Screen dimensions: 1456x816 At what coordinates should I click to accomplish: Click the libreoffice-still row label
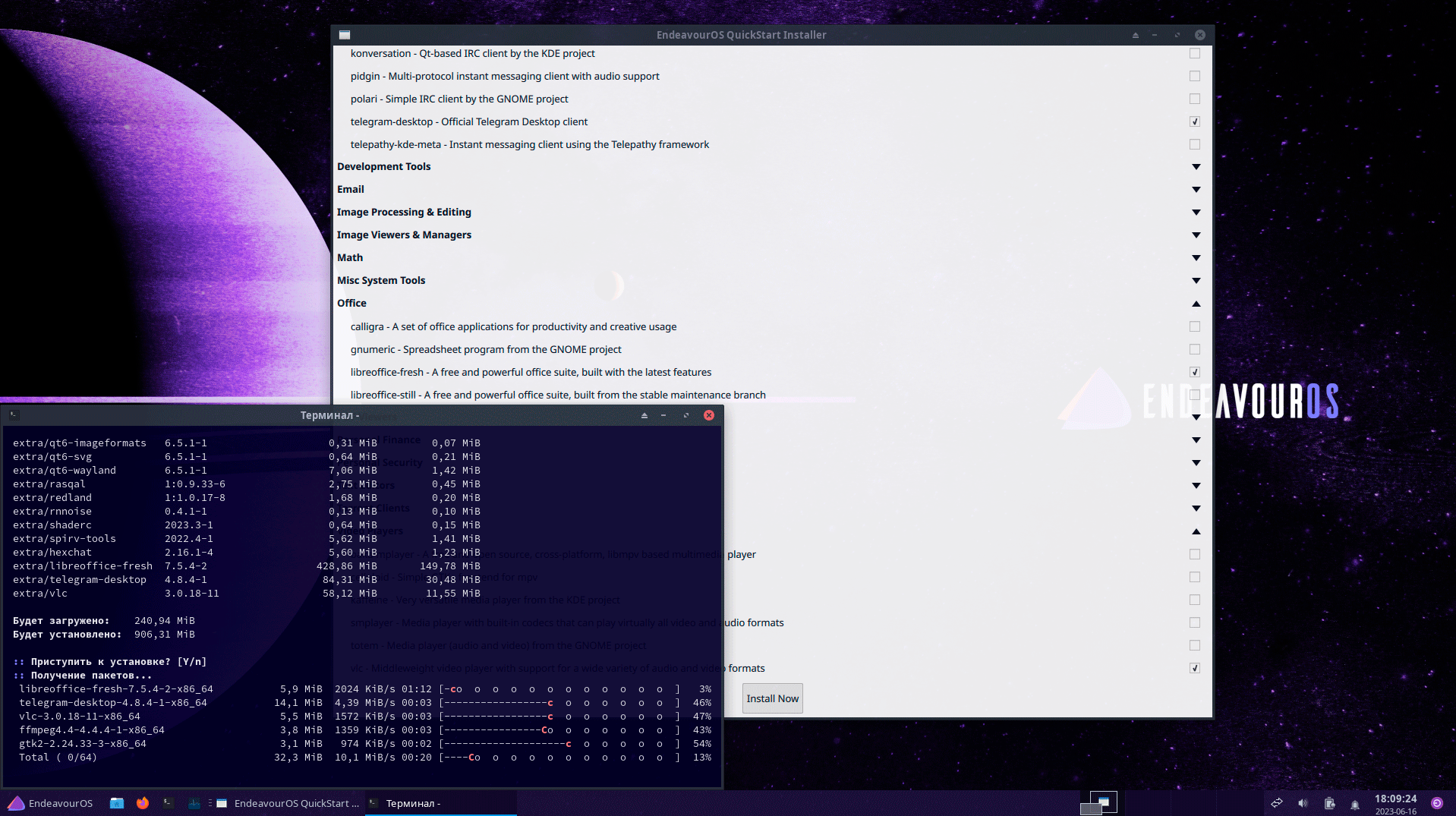[x=558, y=395]
